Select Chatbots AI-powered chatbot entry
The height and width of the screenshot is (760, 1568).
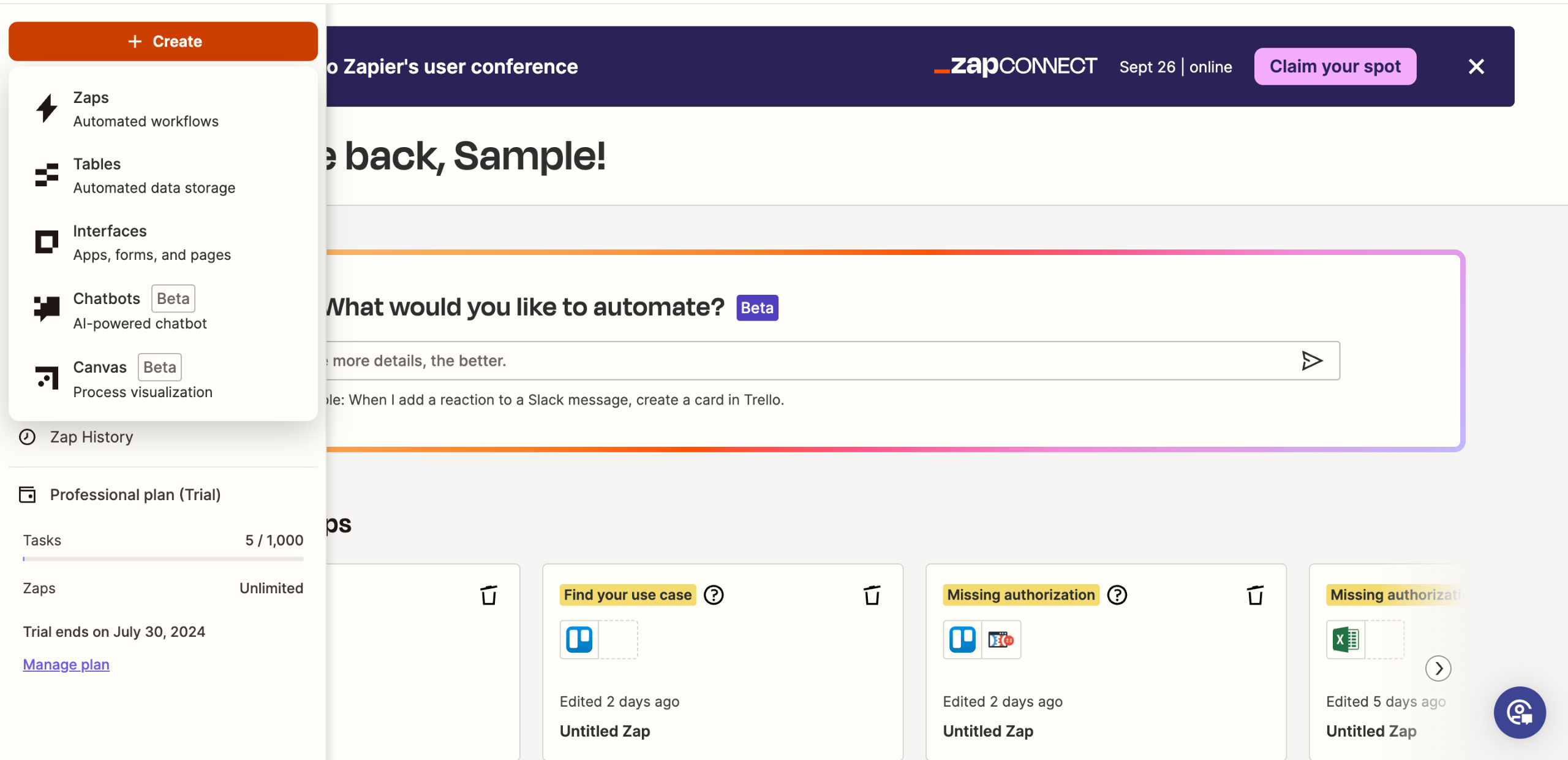[140, 310]
